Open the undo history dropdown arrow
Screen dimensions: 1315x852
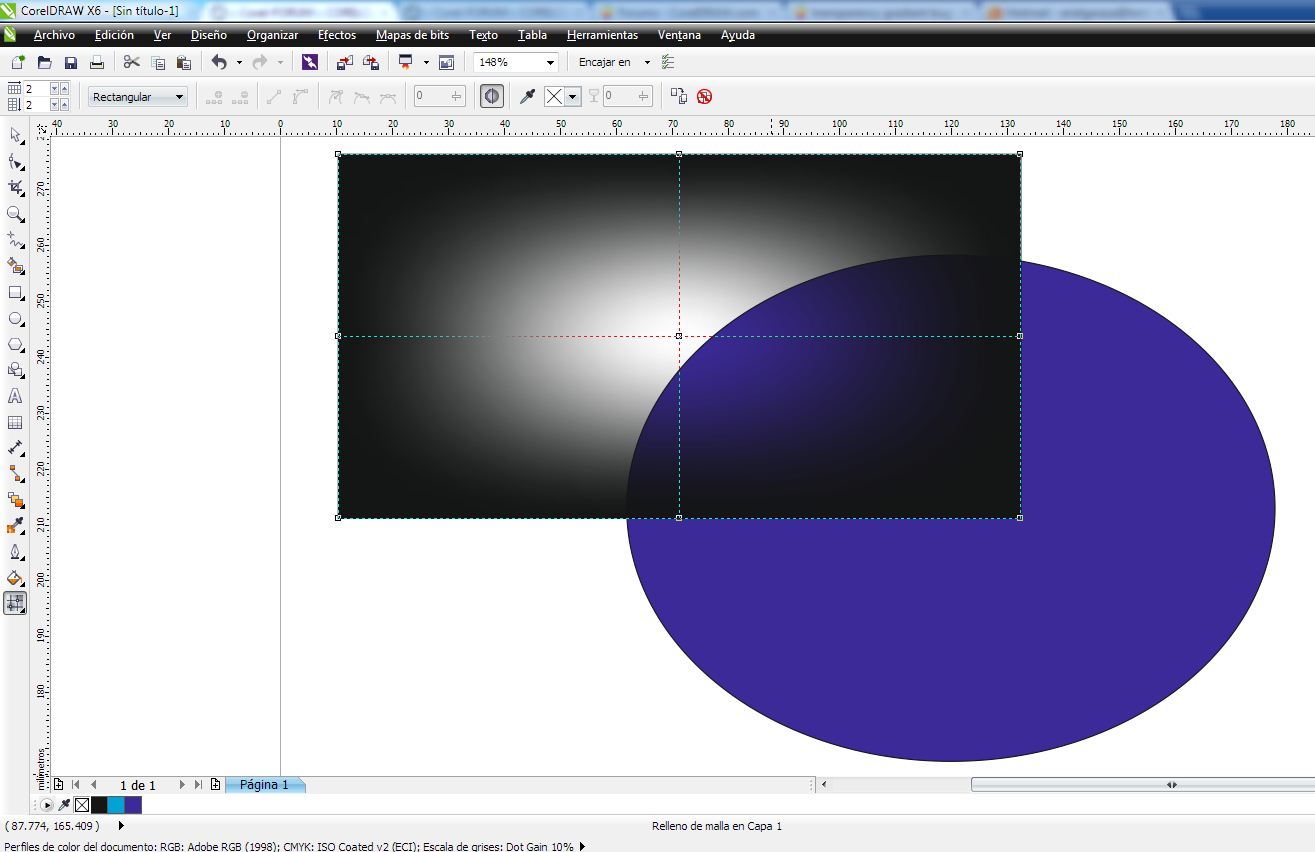pyautogui.click(x=239, y=62)
